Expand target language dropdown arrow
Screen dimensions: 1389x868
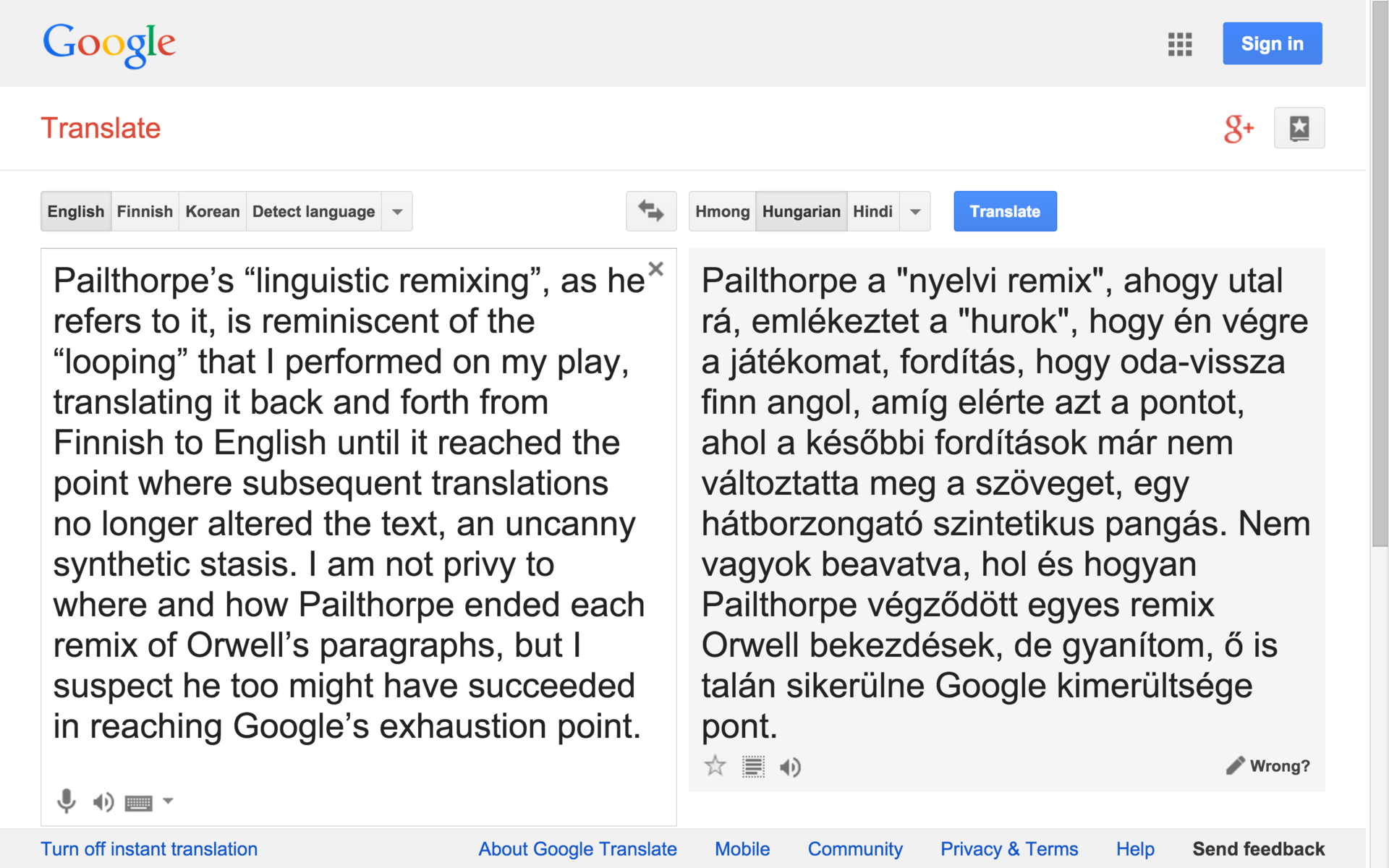pyautogui.click(x=915, y=212)
